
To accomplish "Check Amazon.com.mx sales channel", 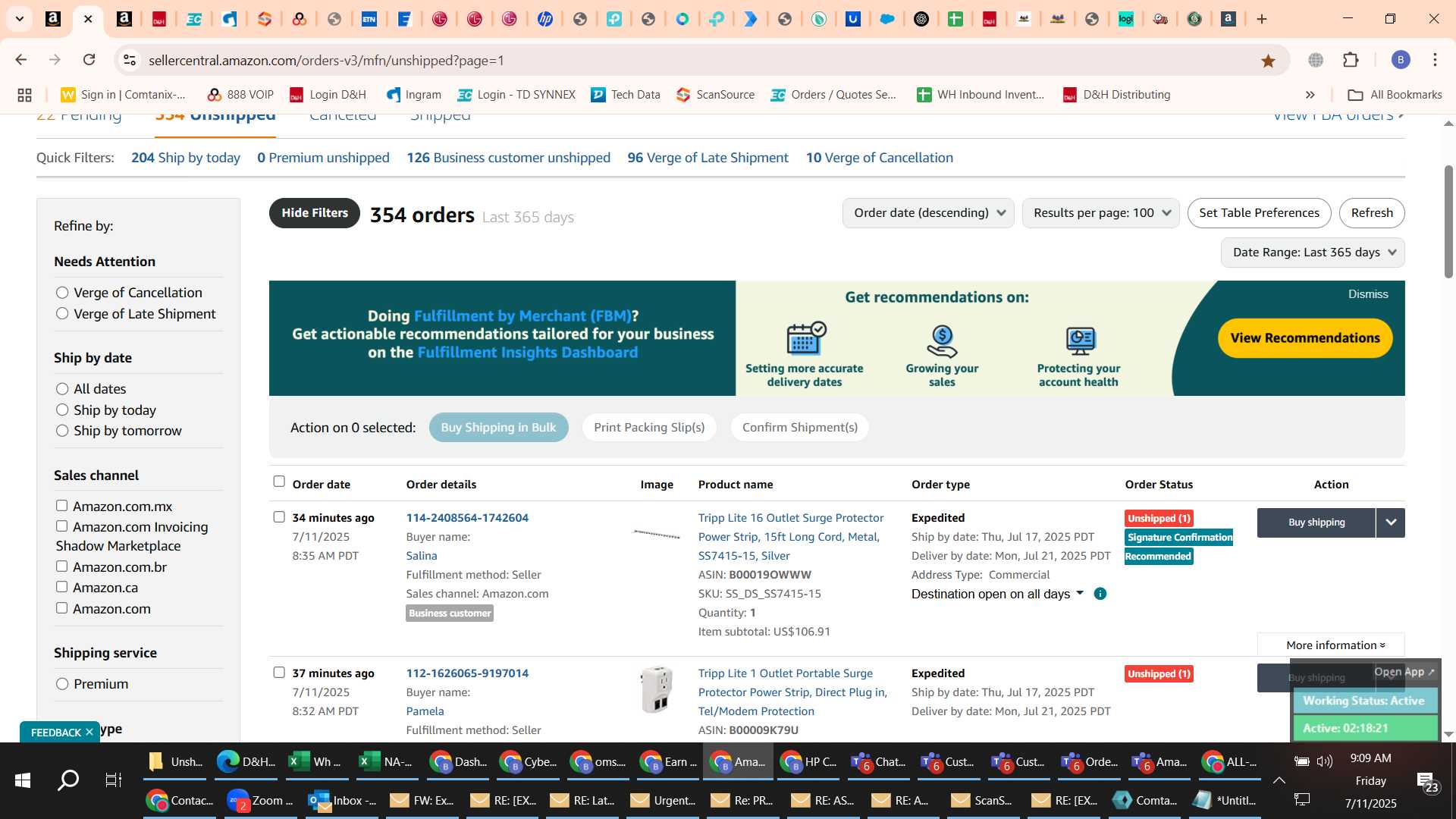I will tap(62, 506).
